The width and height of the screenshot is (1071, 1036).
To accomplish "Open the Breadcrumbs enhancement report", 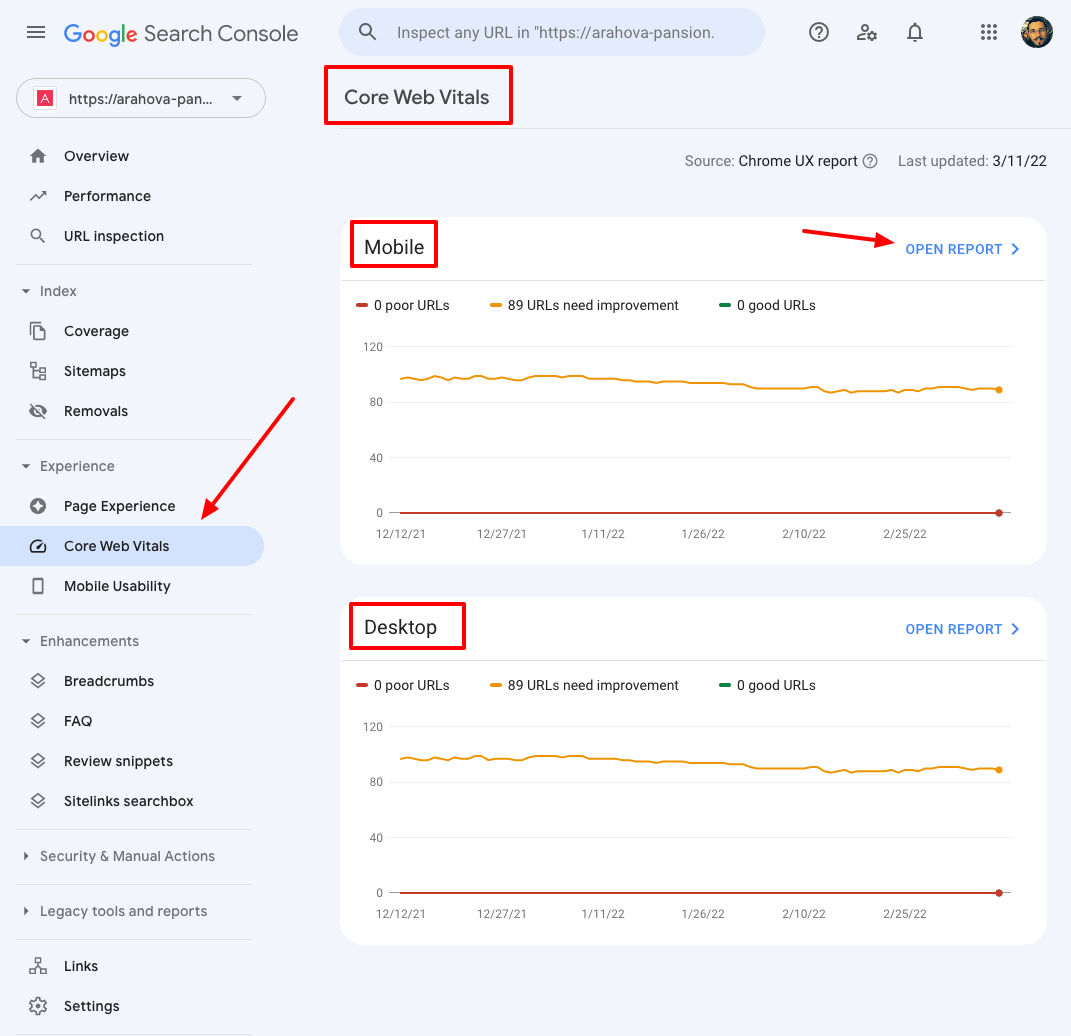I will tap(109, 681).
